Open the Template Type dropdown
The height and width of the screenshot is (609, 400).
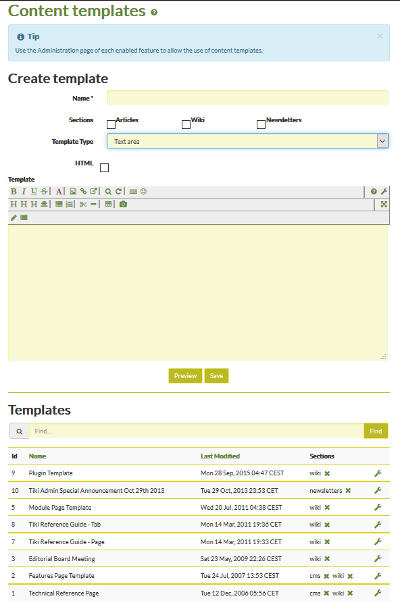tap(248, 141)
